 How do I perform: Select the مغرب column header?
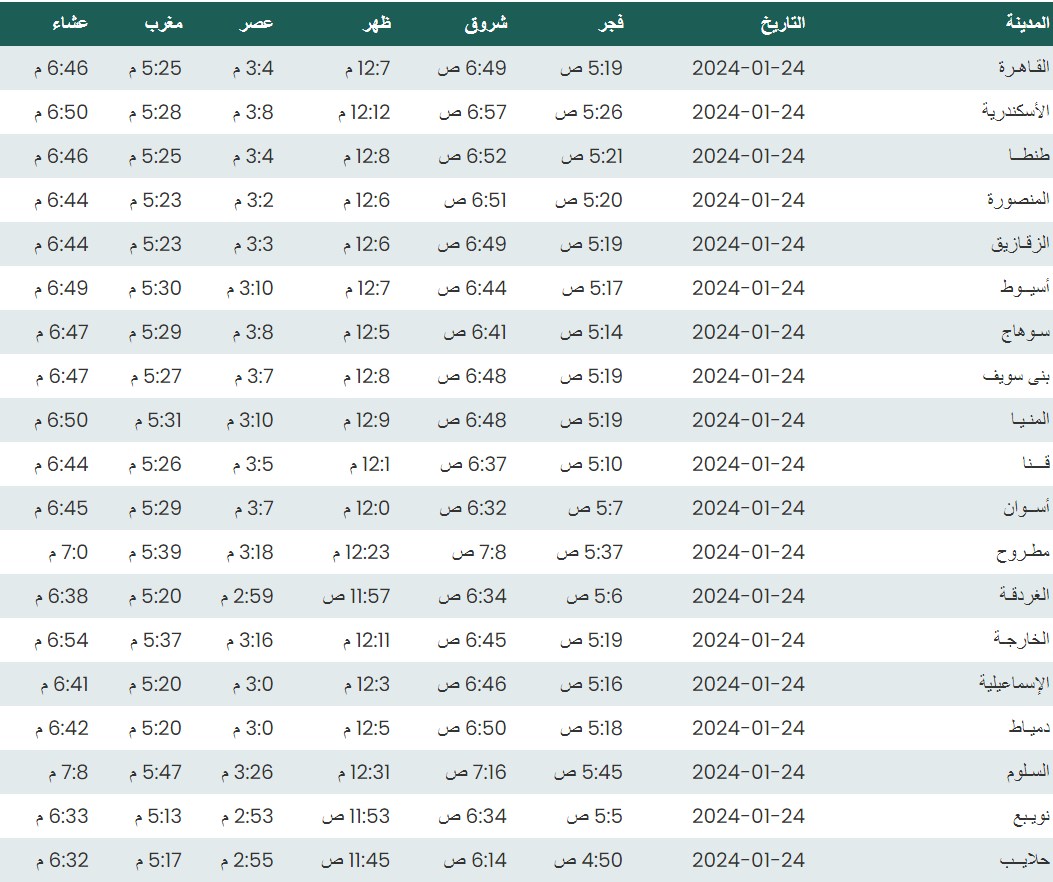[x=163, y=23]
